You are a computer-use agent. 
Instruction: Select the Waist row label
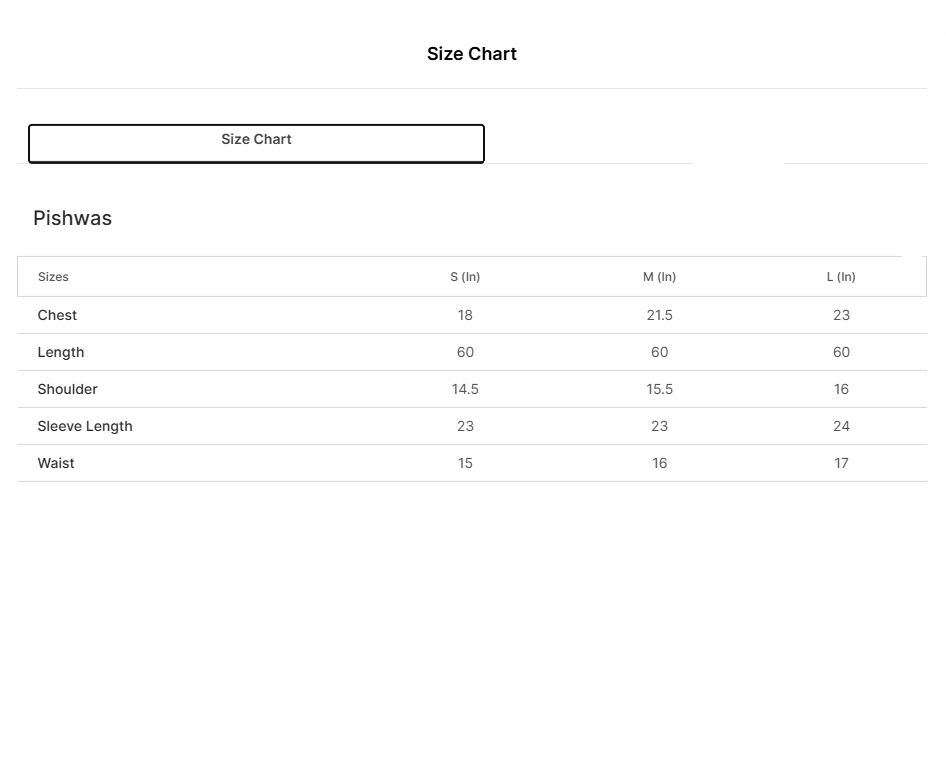(x=56, y=463)
